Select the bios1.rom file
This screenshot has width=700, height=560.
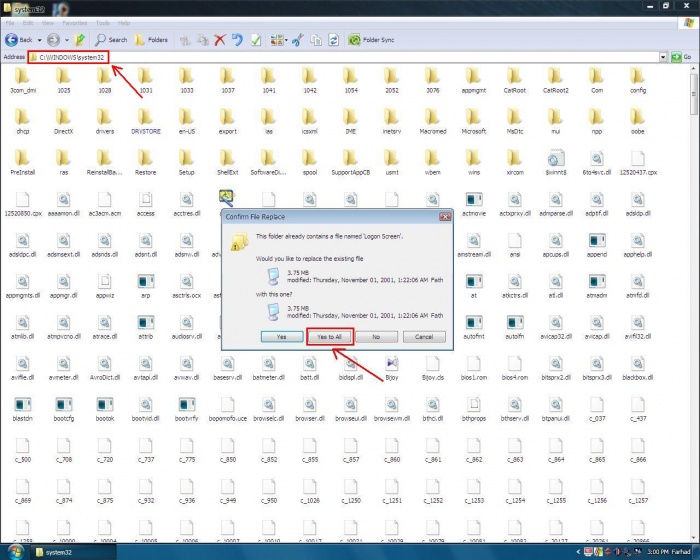(474, 368)
